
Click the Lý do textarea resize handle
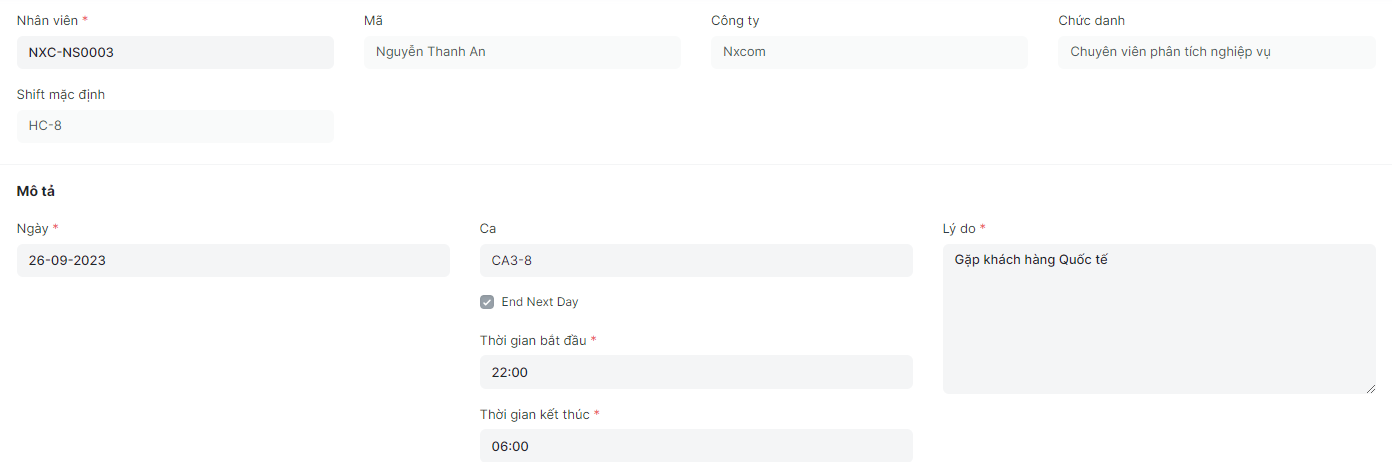click(x=1370, y=388)
